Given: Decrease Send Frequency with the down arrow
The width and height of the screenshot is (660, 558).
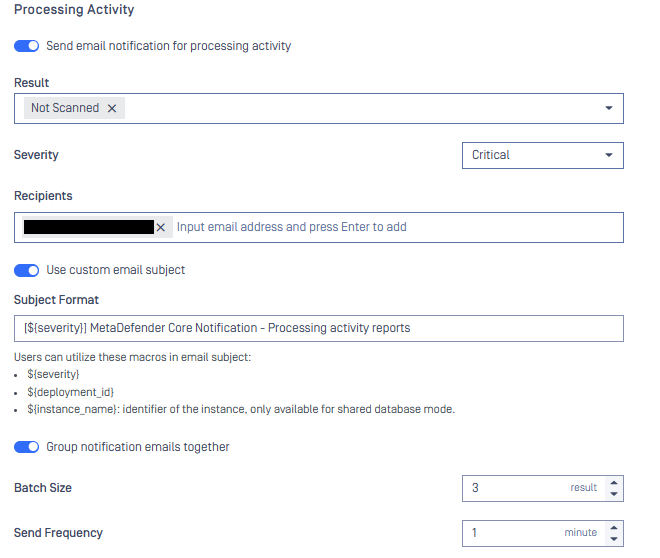Looking at the screenshot, I should pos(614,539).
